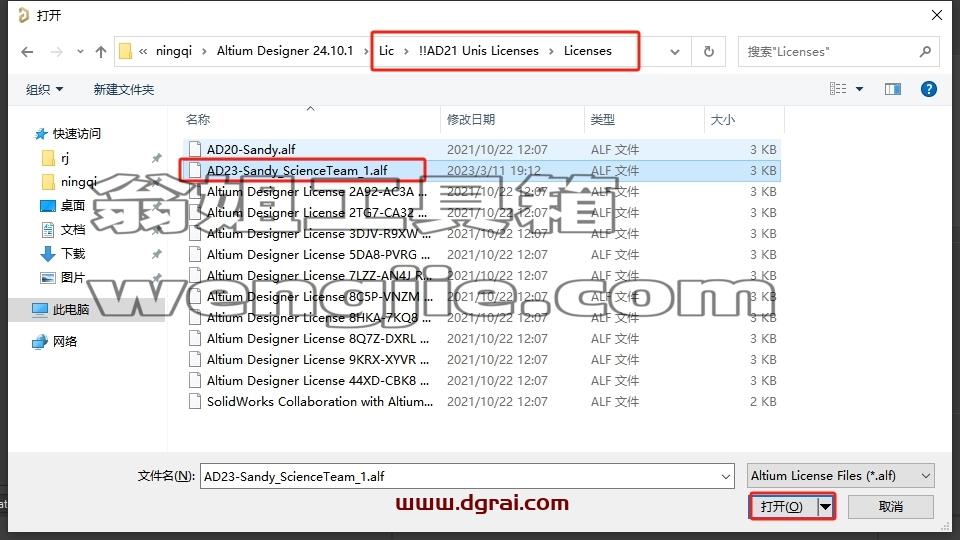The height and width of the screenshot is (540, 960).
Task: Select Altium Designer License 8C5P-VNZM file
Action: point(481,297)
